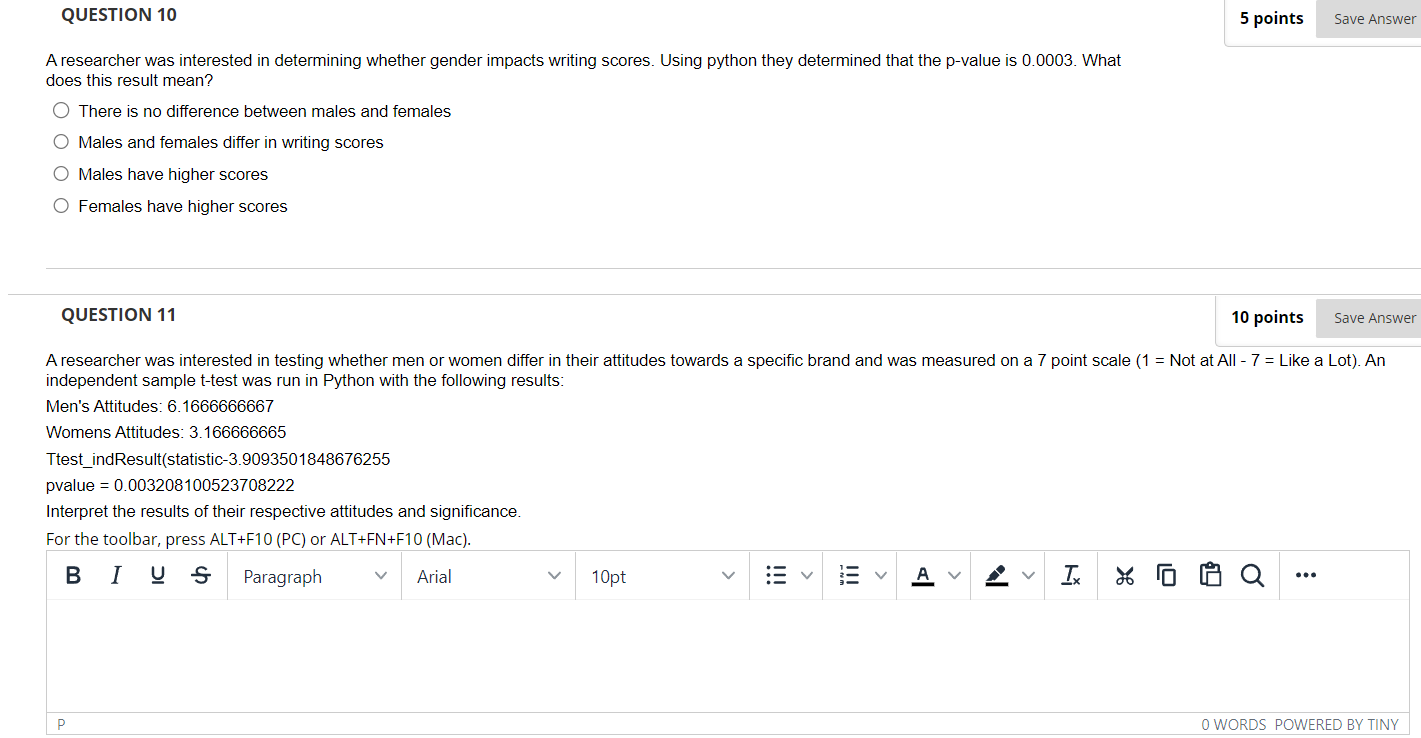The image size is (1421, 738).
Task: Select 'There is no difference between males and females'
Action: (61, 110)
